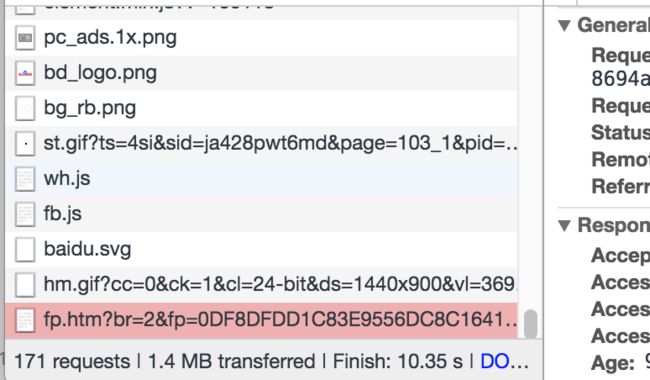Collapse the General section triangle
Screen dimensions: 650x380
click(x=564, y=25)
